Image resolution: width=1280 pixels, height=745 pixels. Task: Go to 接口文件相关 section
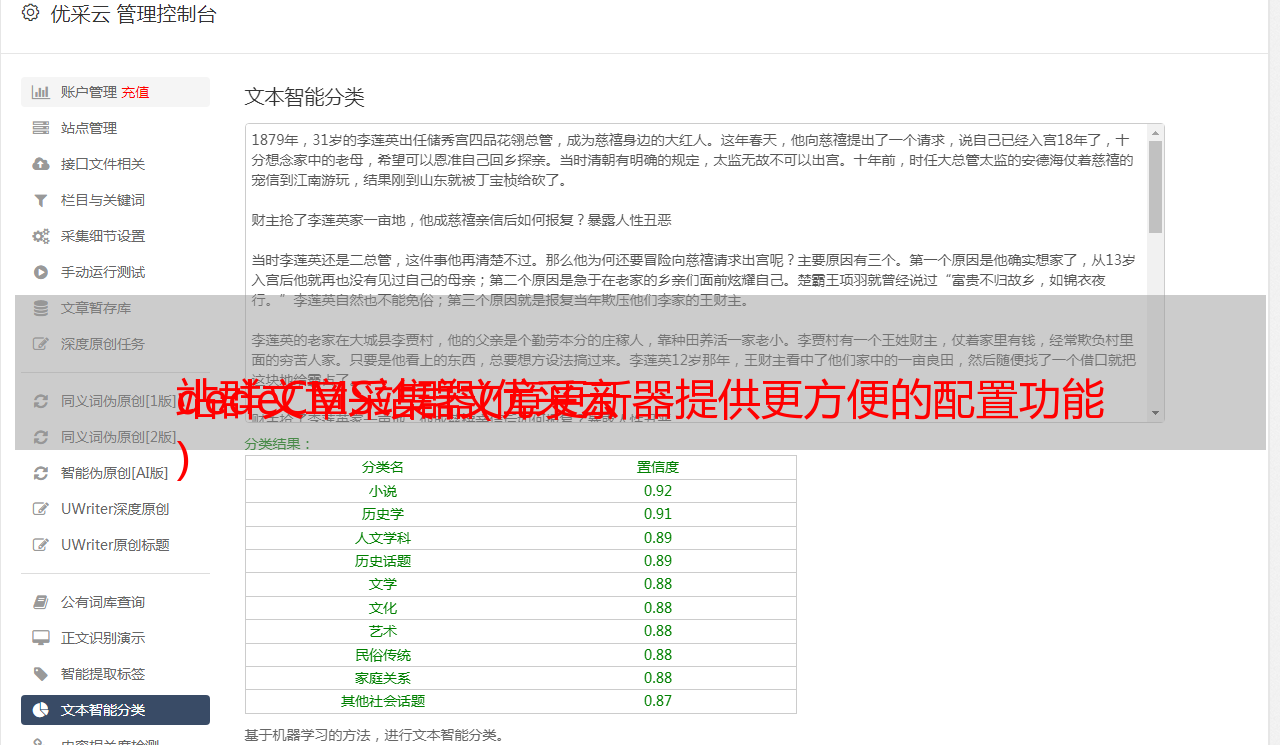[x=115, y=164]
